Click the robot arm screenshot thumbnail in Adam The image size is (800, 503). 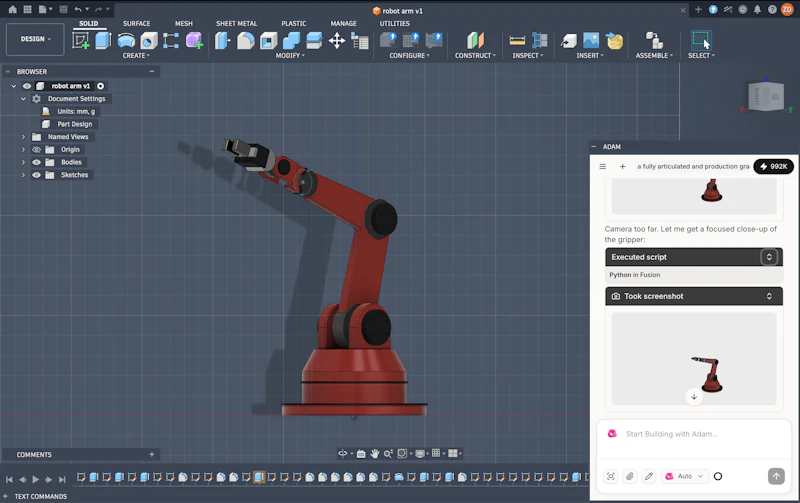coord(694,359)
